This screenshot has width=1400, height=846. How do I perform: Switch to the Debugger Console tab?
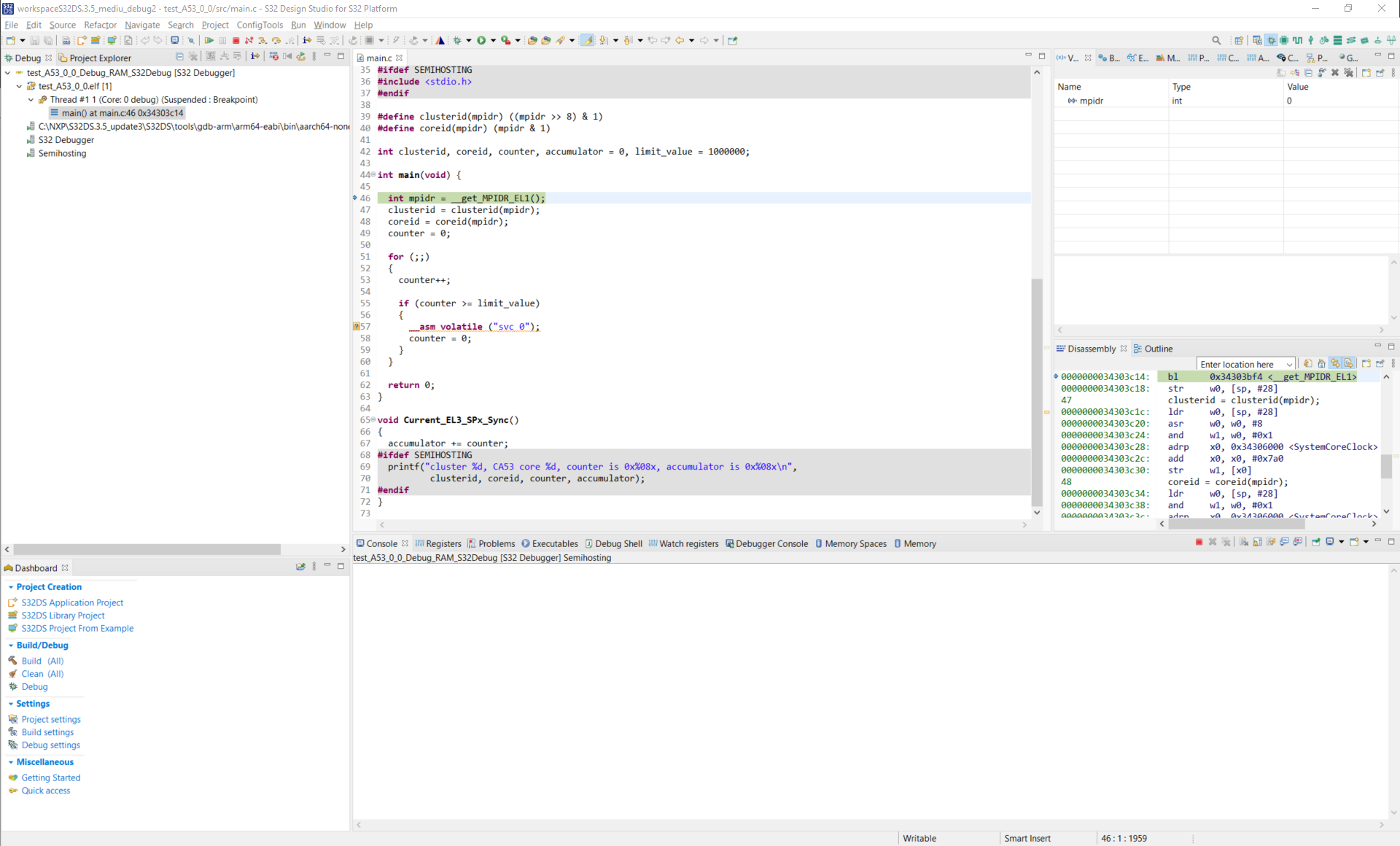(x=771, y=543)
